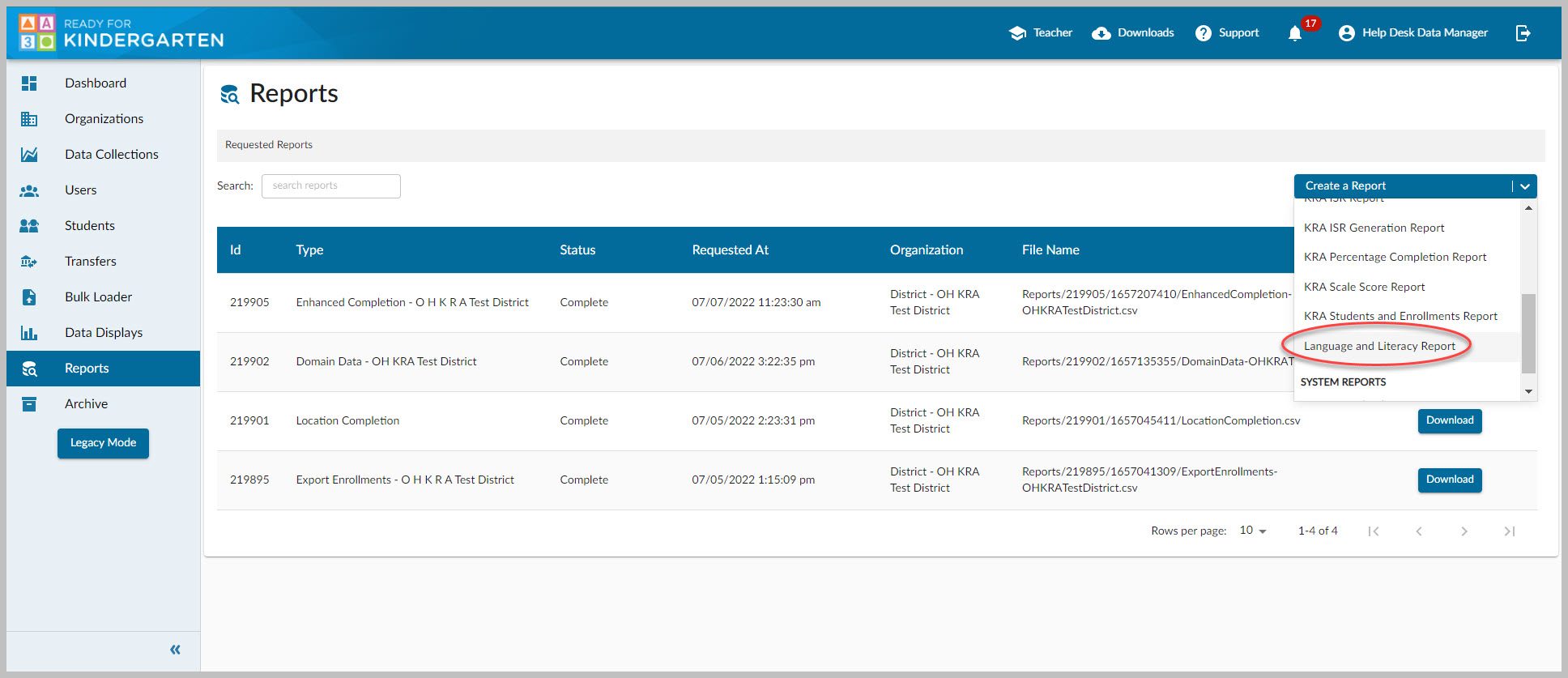The image size is (1568, 678).
Task: Select Language and Literacy Report option
Action: click(x=1408, y=346)
